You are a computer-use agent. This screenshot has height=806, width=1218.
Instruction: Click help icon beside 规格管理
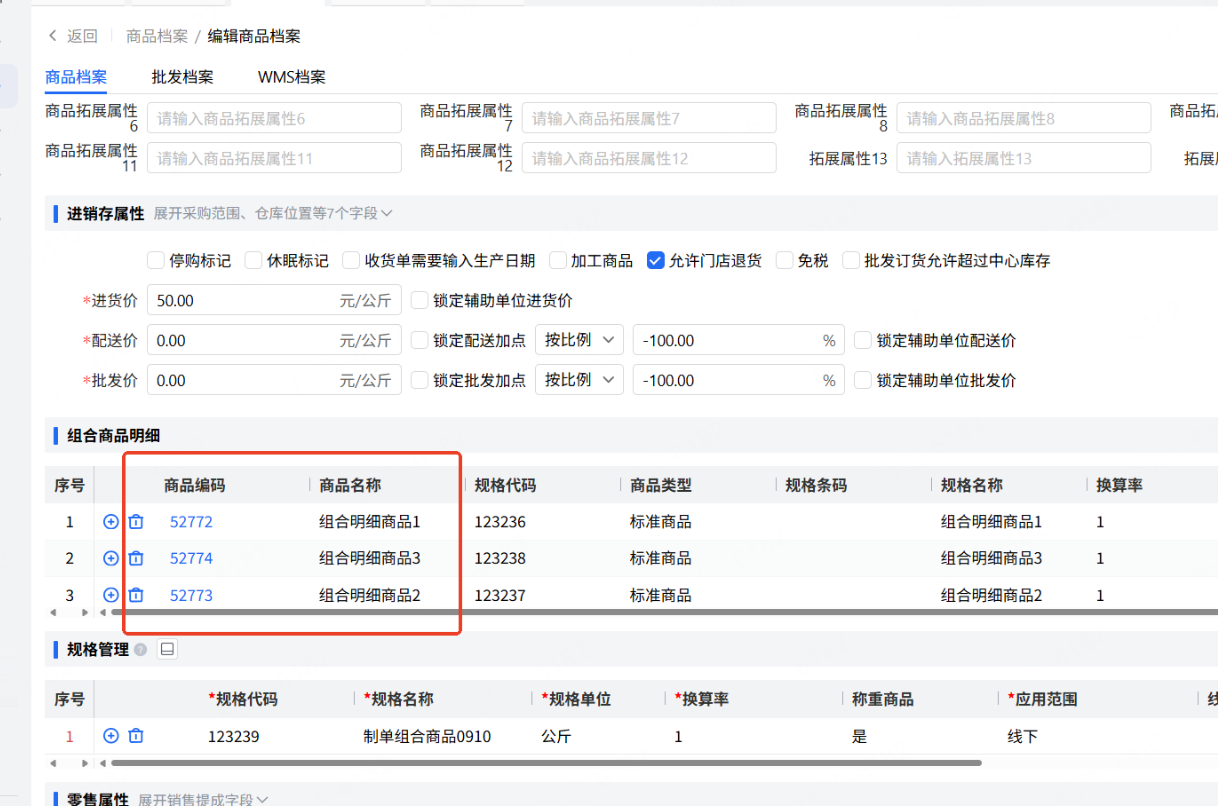pyautogui.click(x=141, y=650)
